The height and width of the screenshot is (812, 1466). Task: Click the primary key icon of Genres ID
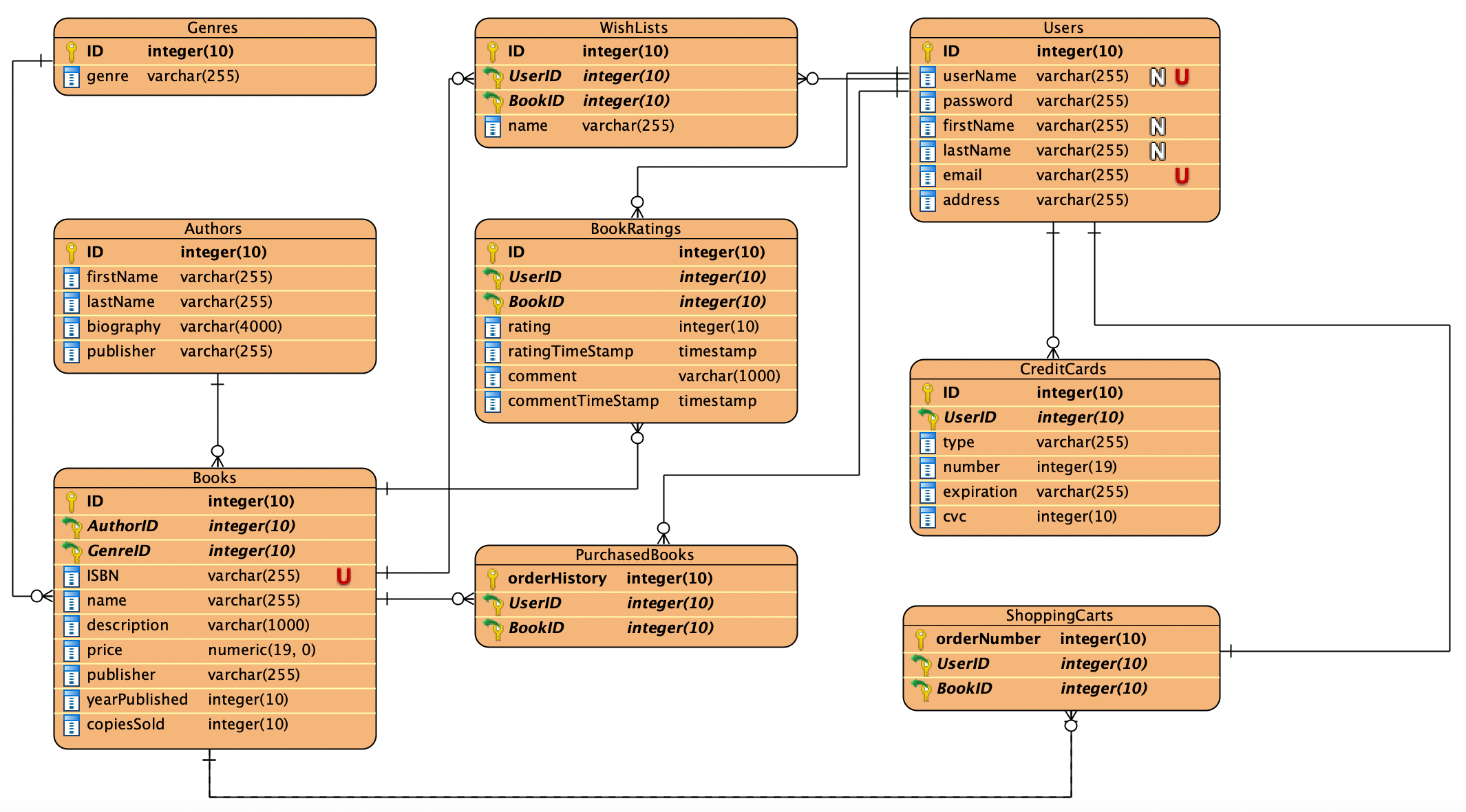click(x=71, y=52)
